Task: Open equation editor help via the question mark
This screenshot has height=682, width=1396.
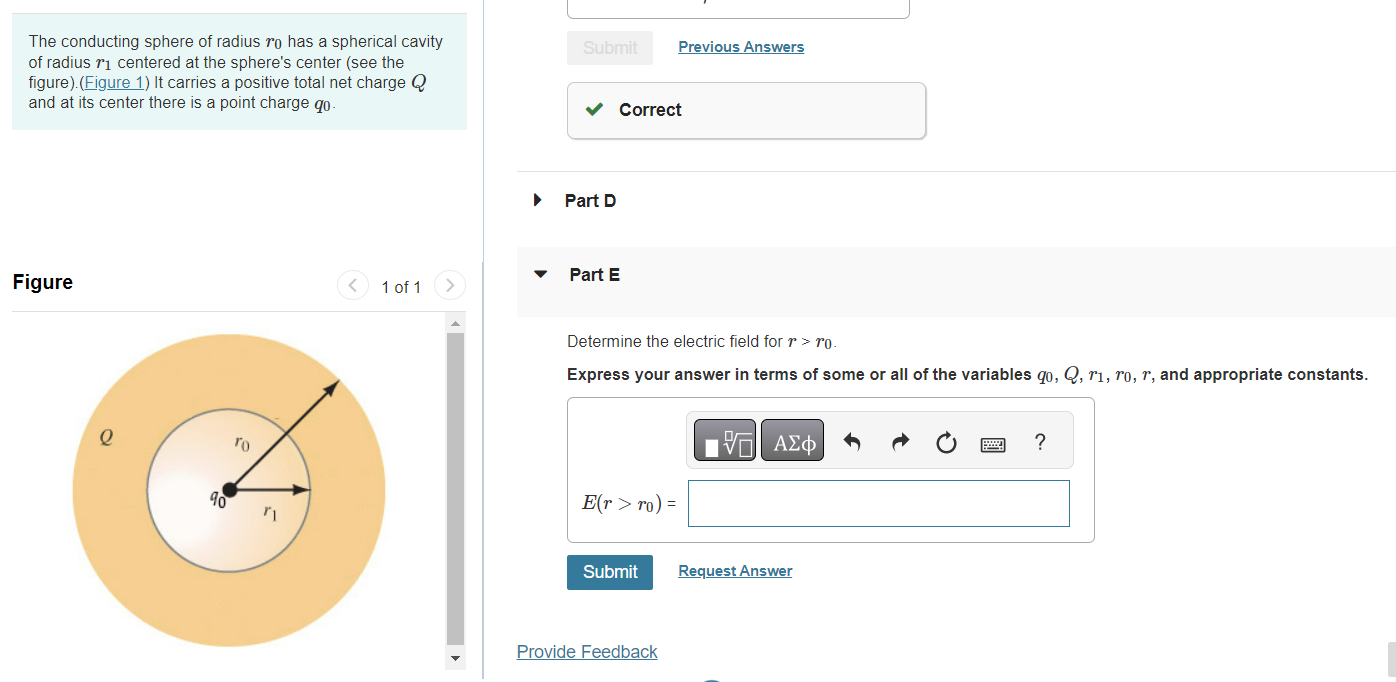Action: click(x=1040, y=441)
